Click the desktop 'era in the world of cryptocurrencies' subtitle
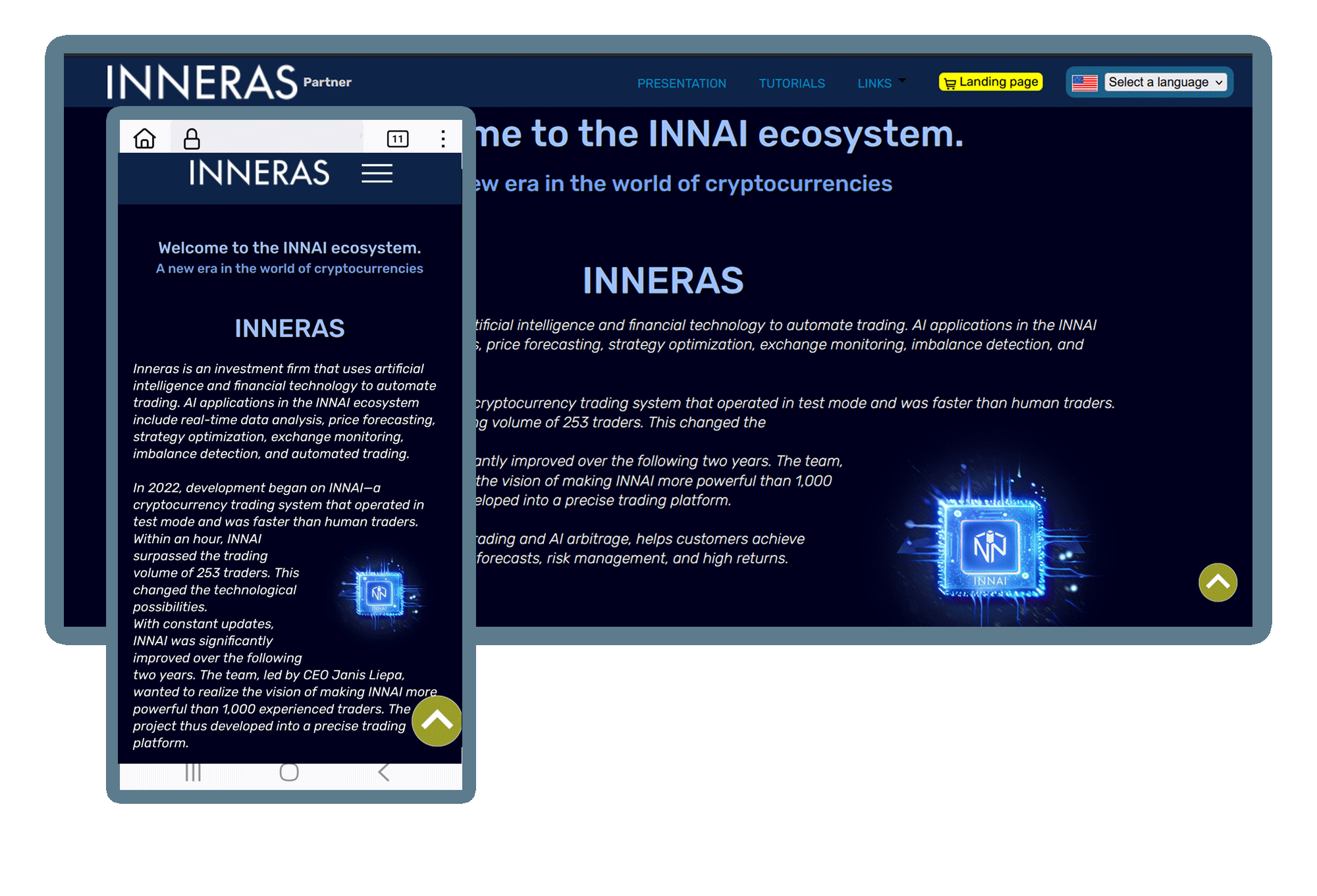This screenshot has height=896, width=1317. 699,184
